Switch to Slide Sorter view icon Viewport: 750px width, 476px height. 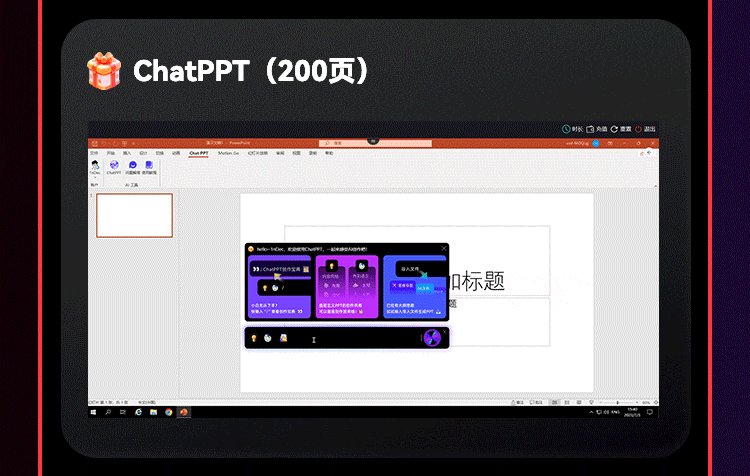(567, 402)
